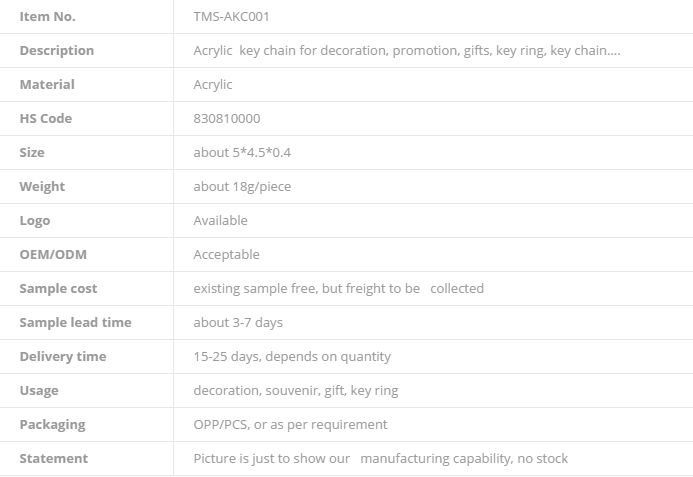693x477 pixels.
Task: Click the HS Code label
Action: click(x=46, y=118)
